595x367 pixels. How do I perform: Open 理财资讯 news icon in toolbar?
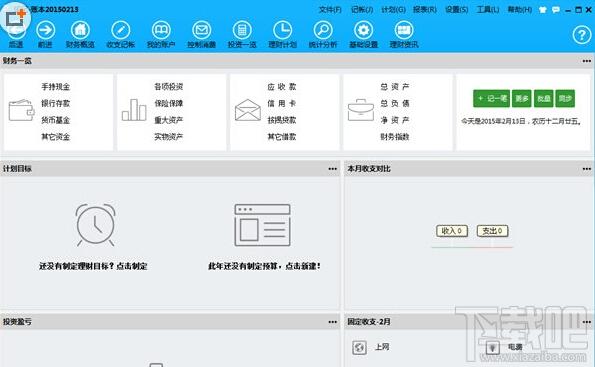pyautogui.click(x=404, y=30)
